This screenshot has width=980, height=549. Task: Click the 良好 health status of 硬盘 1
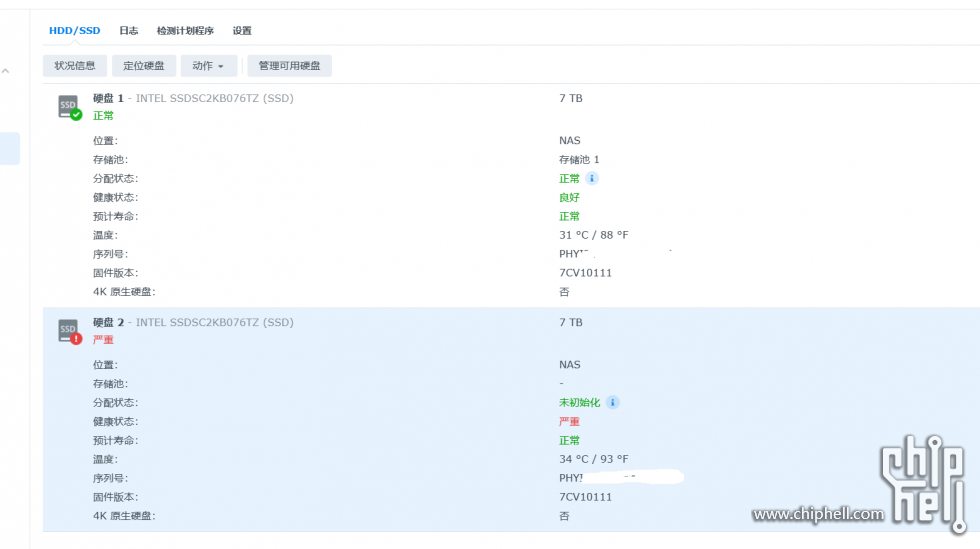pos(569,198)
